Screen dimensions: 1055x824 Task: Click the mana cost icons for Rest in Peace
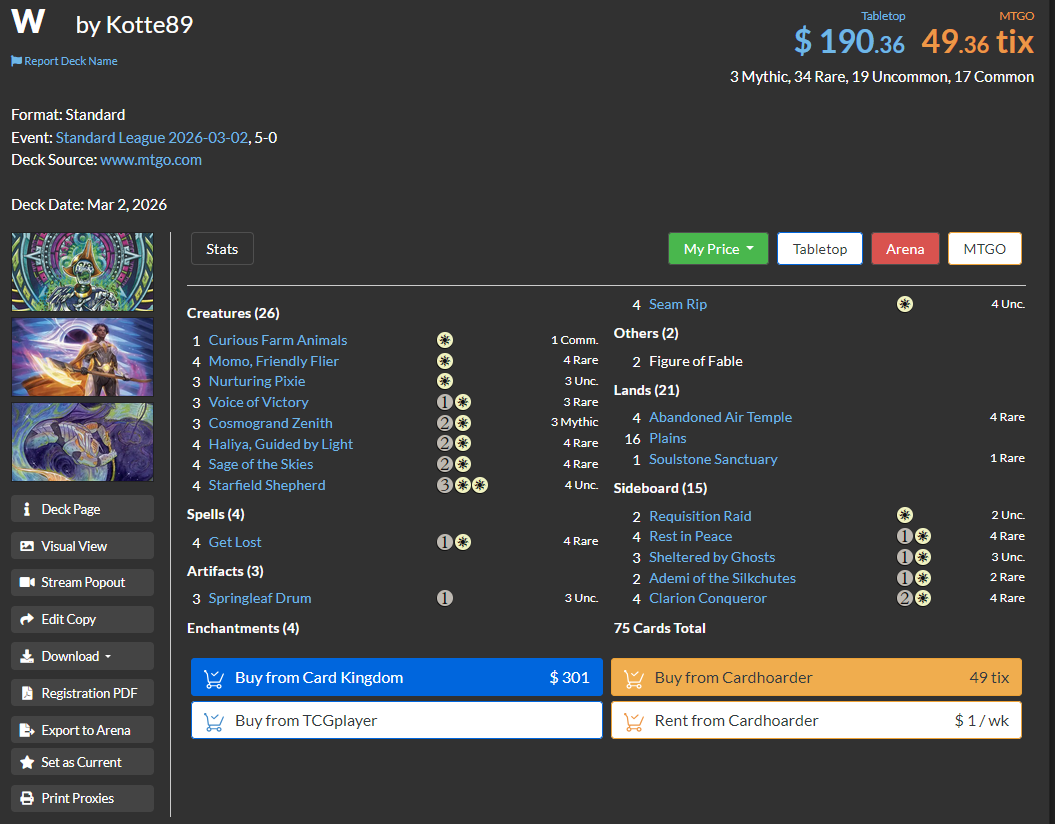pos(914,536)
